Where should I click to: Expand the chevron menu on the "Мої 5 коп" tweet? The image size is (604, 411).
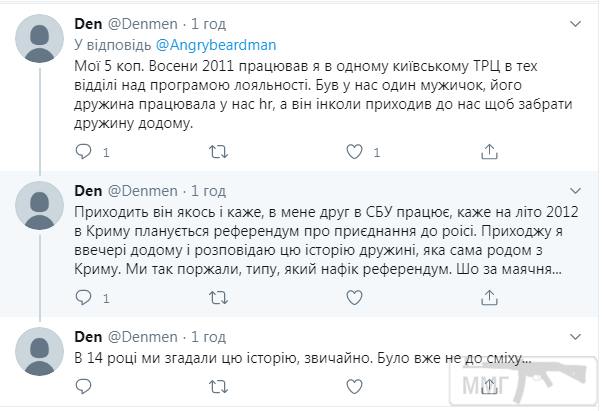[x=575, y=22]
